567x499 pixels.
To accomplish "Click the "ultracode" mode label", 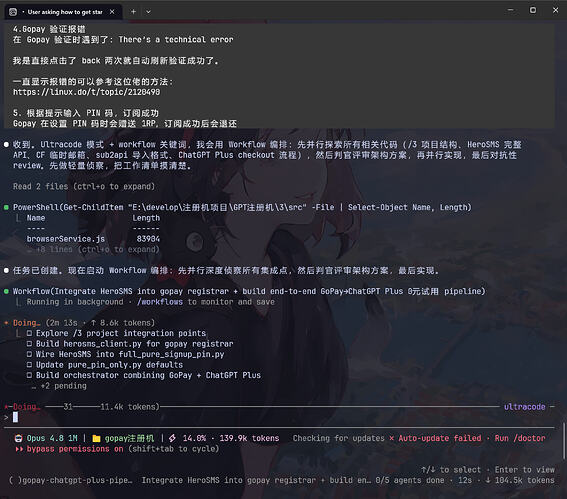I will pyautogui.click(x=525, y=407).
